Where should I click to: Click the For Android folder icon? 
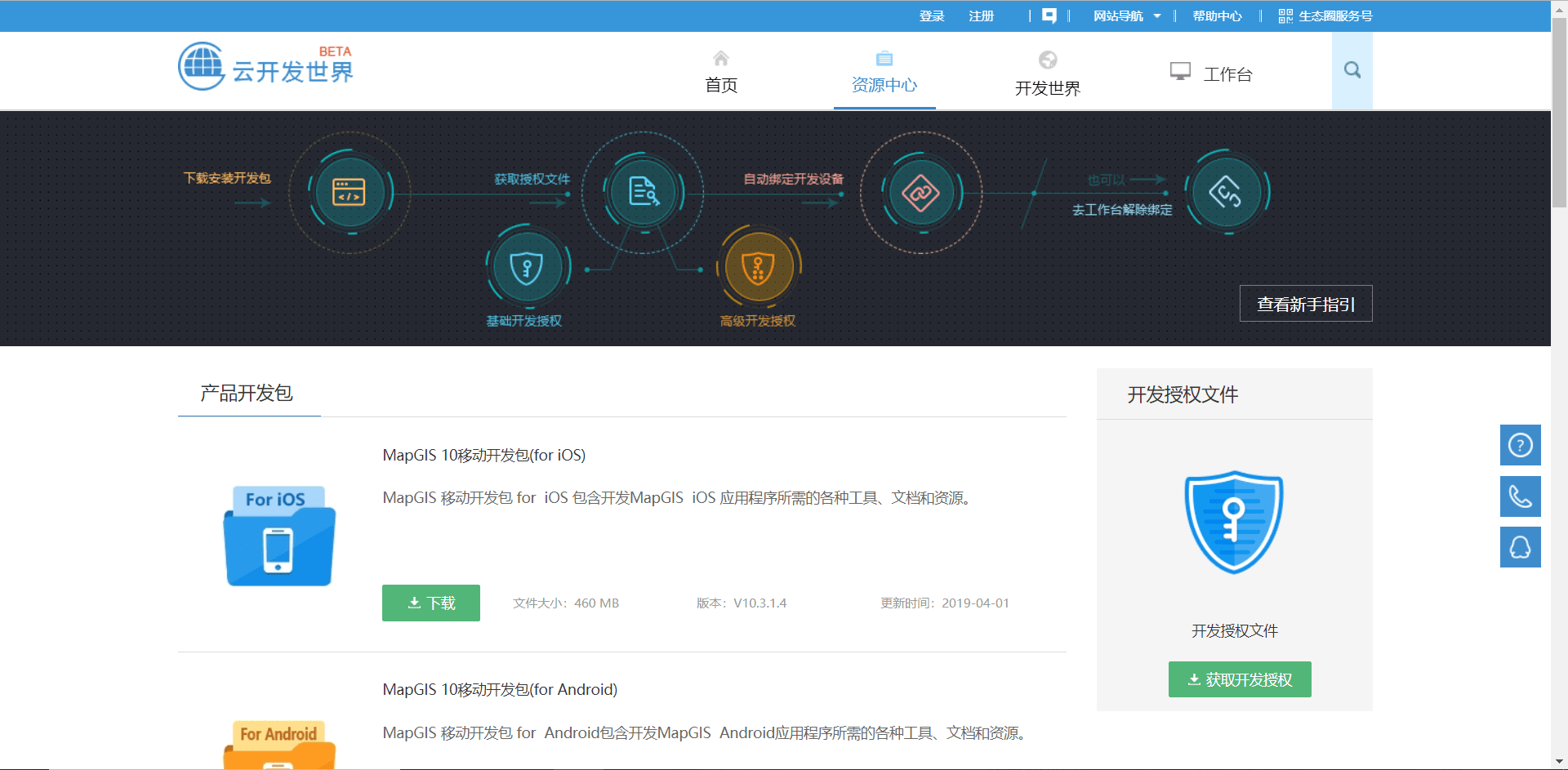point(279,745)
